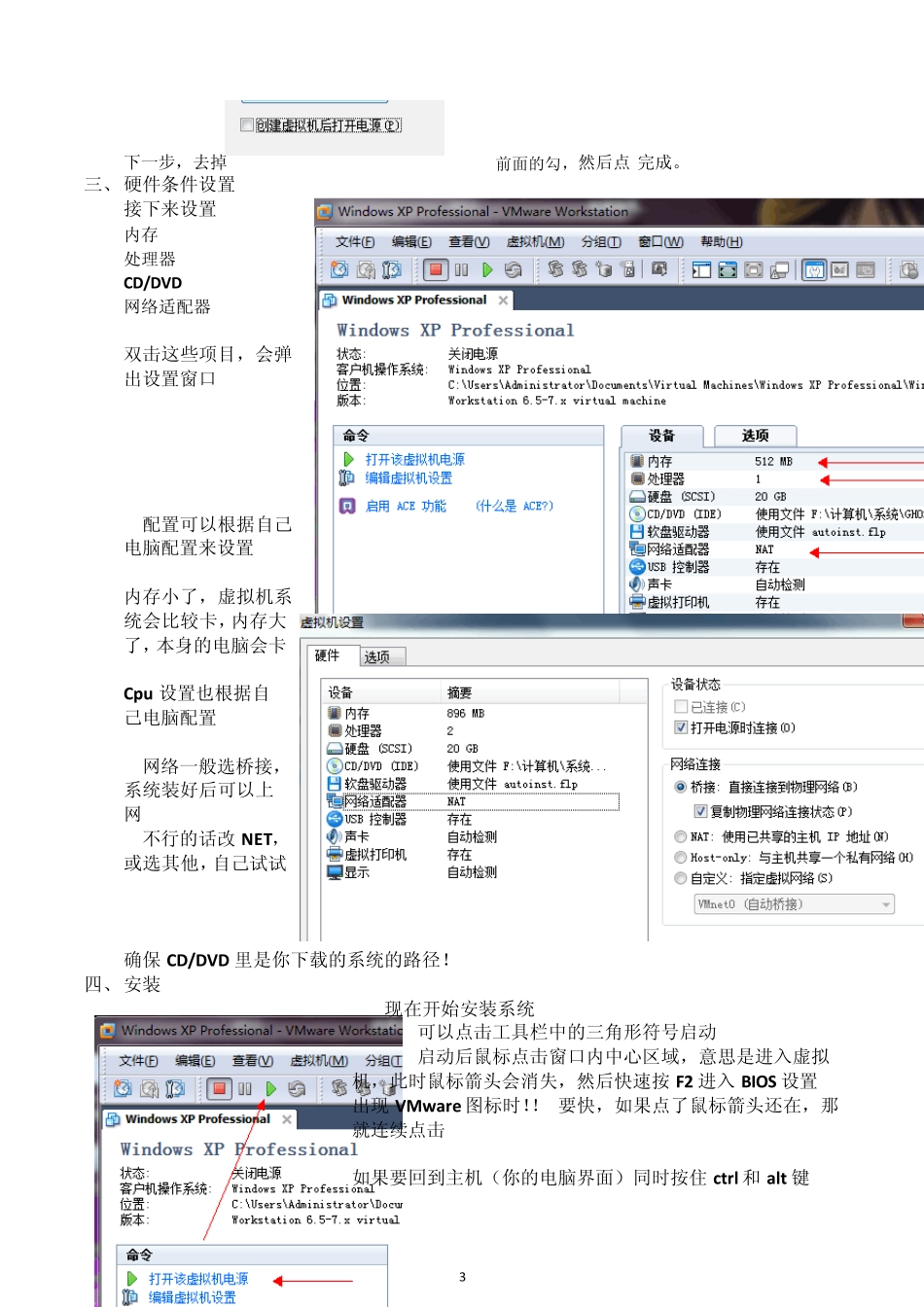Click the revert snapshot icon in upper VMware toolbar
The height and width of the screenshot is (1307, 924).
366,269
